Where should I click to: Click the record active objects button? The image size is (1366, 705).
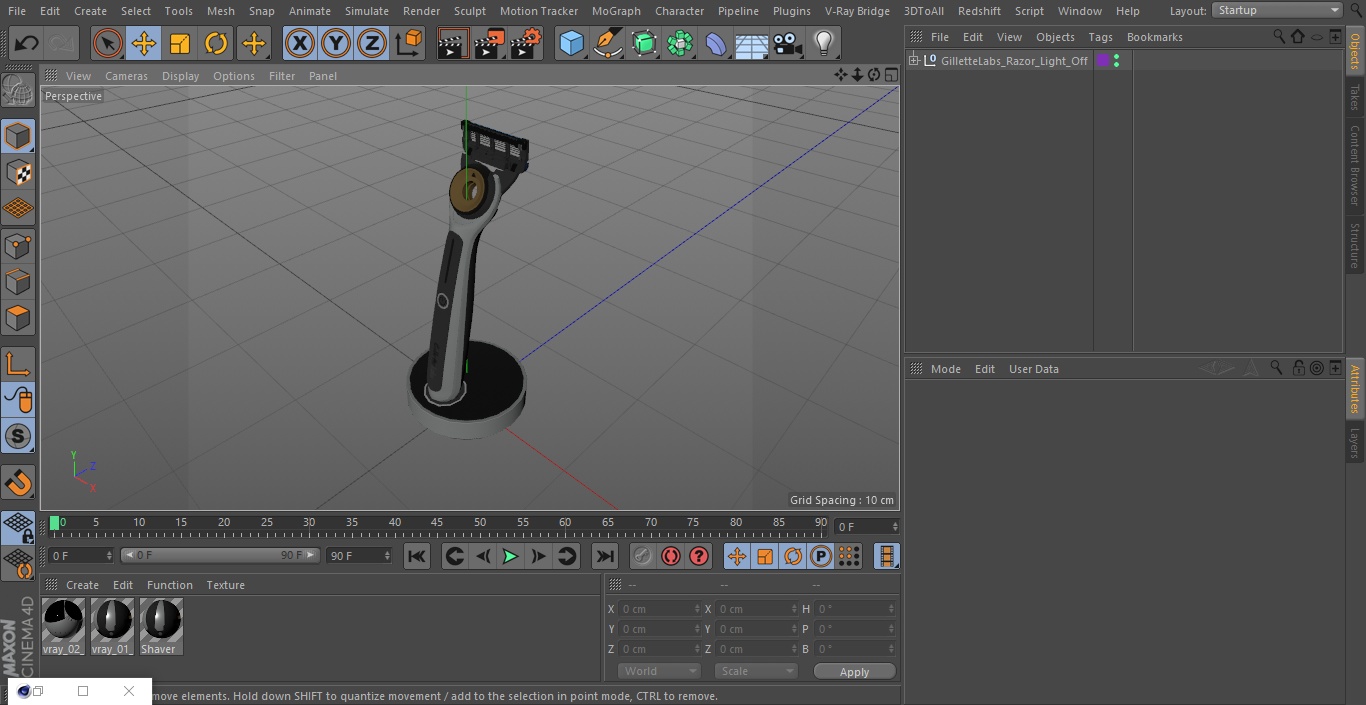(x=643, y=556)
